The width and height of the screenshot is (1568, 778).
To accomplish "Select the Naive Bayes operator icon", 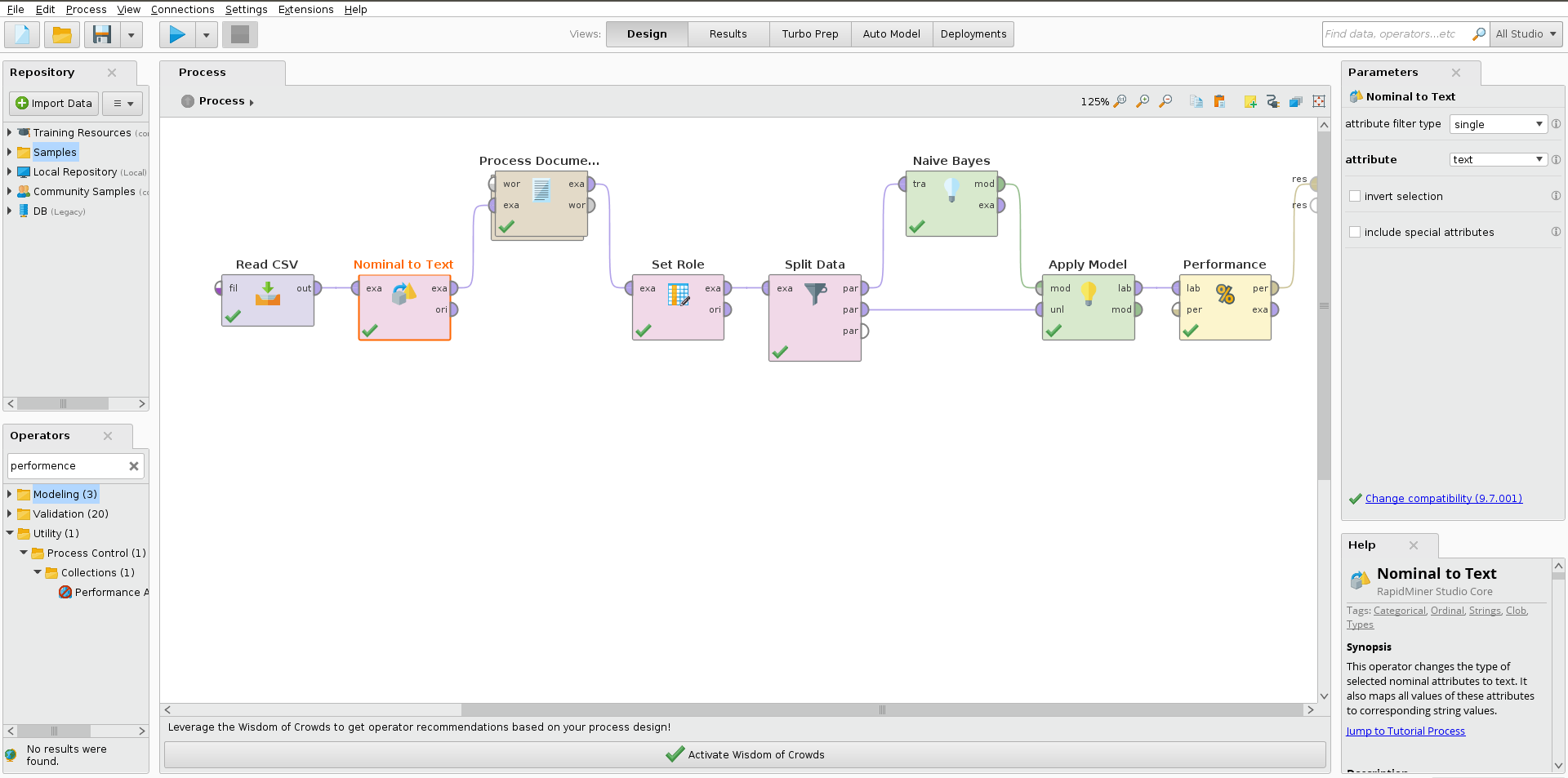I will click(951, 189).
